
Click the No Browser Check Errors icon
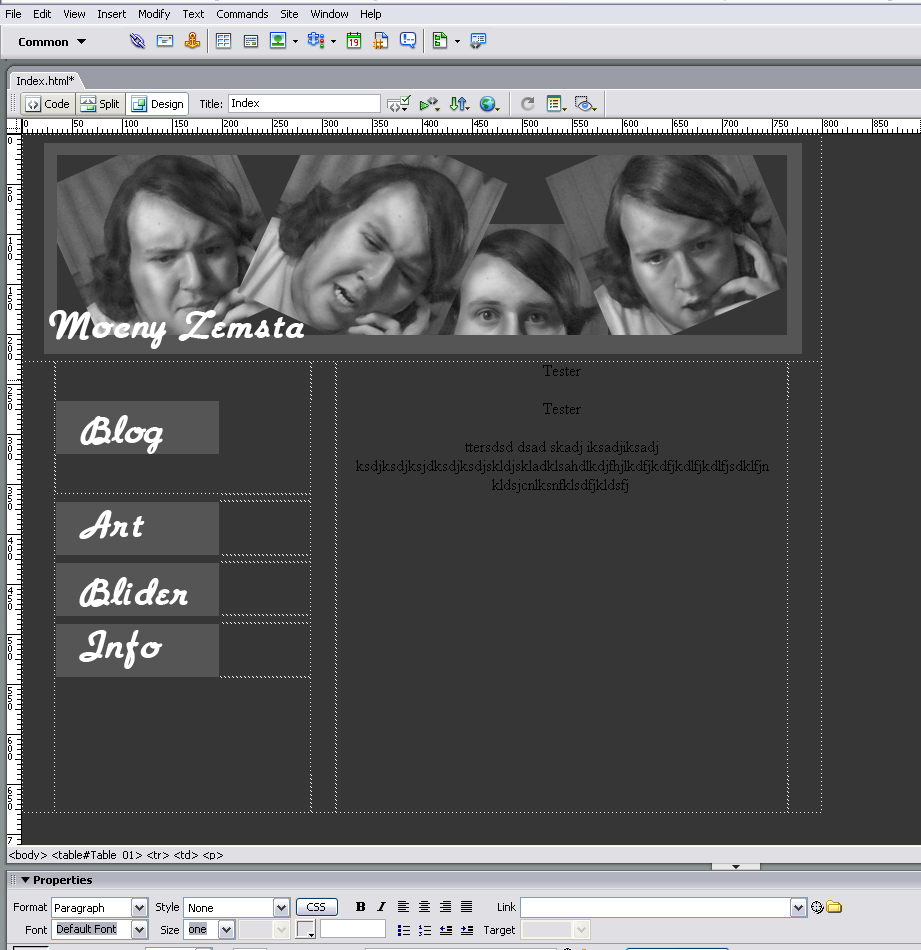pos(398,104)
